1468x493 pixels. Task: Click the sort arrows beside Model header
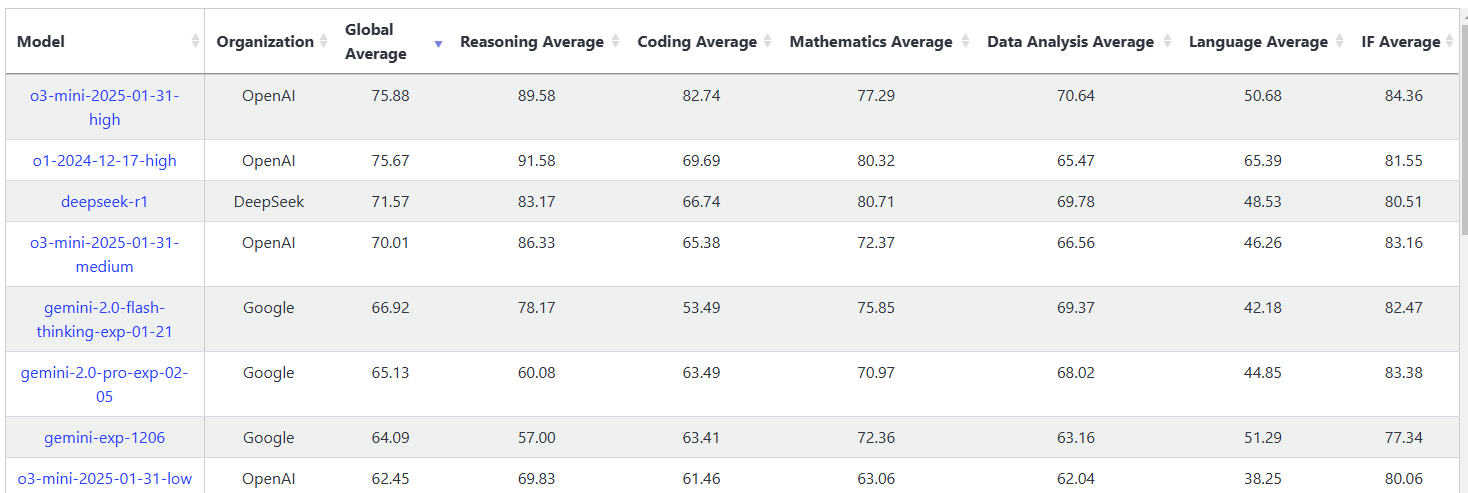click(x=195, y=42)
